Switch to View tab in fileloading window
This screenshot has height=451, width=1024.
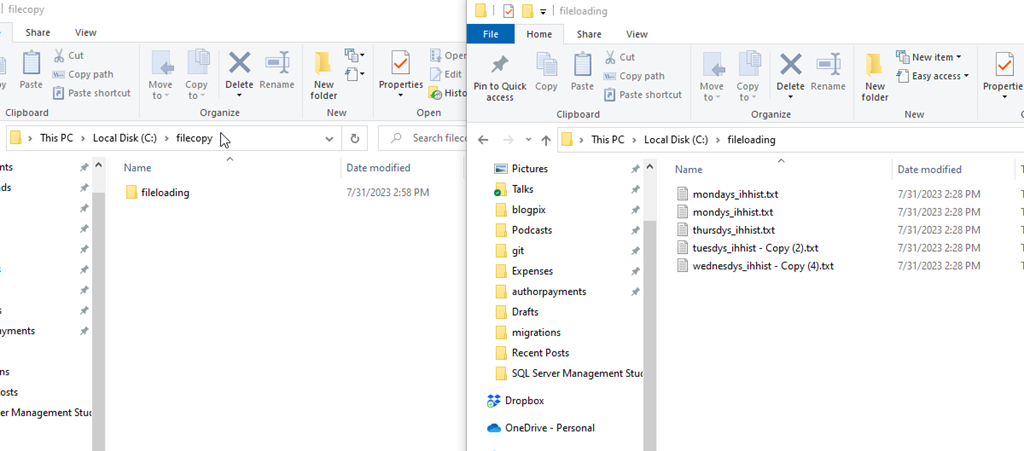(x=637, y=34)
